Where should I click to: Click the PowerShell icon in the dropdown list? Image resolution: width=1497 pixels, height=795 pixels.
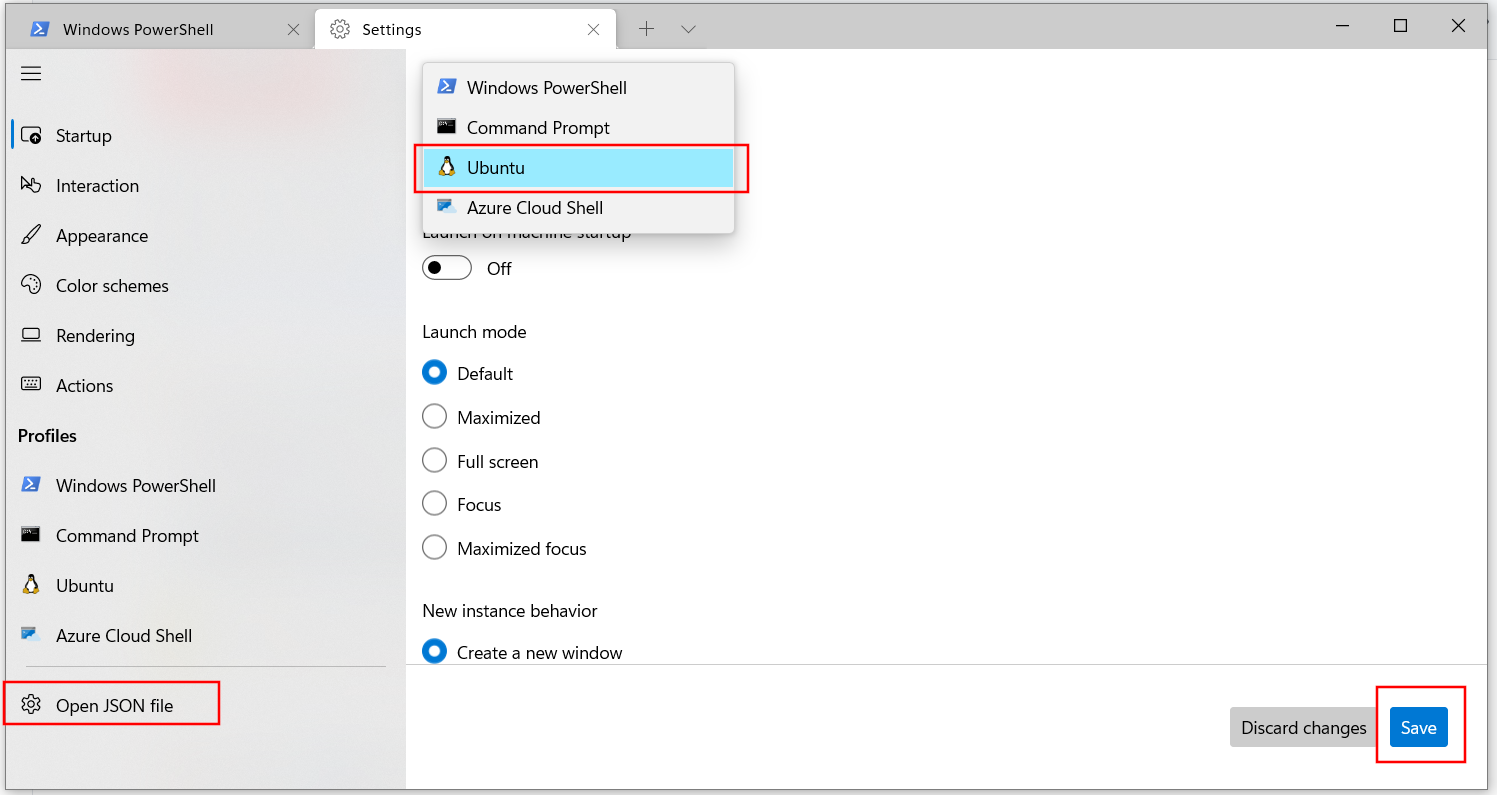pos(447,87)
